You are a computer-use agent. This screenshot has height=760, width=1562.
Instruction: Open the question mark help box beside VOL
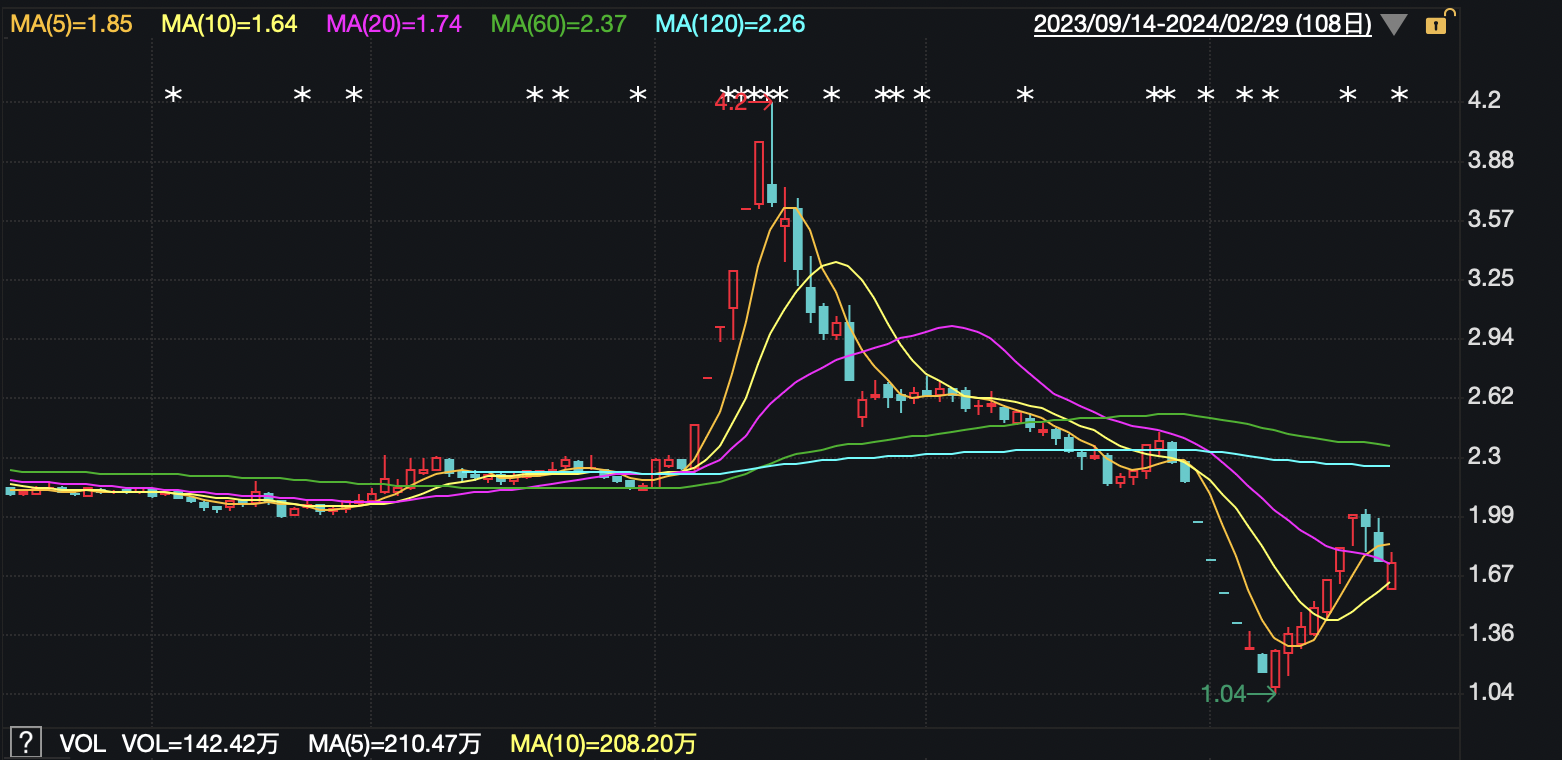click(26, 743)
